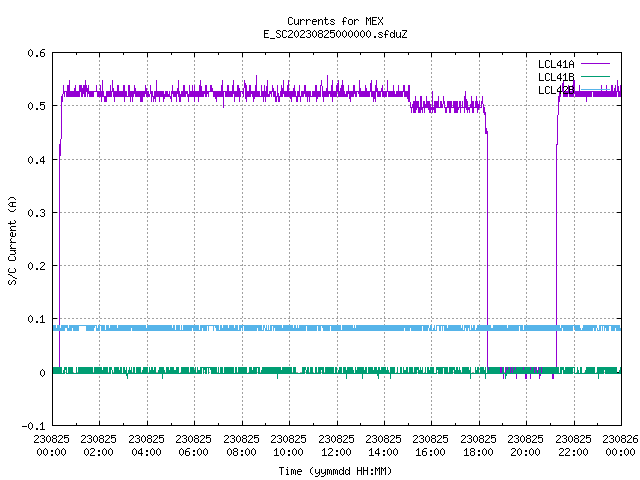
Task: Click the y-axis tick value 0.5
Action: [36, 106]
